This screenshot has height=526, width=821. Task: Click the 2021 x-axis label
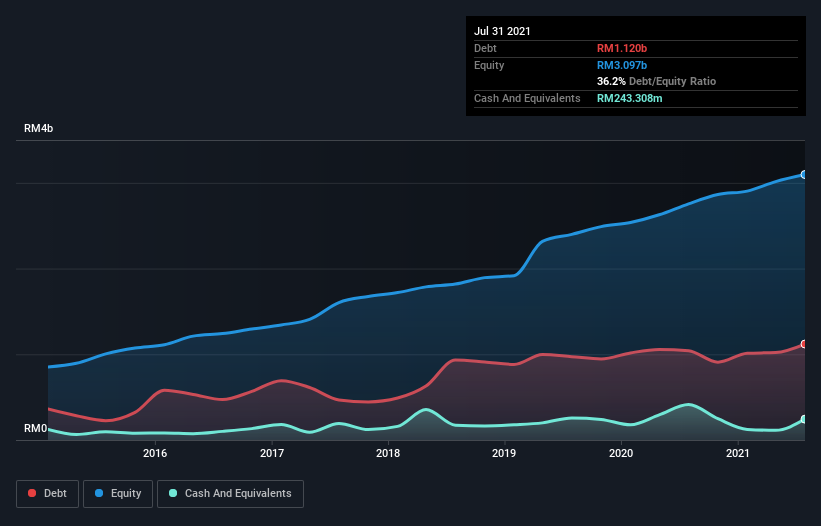738,453
